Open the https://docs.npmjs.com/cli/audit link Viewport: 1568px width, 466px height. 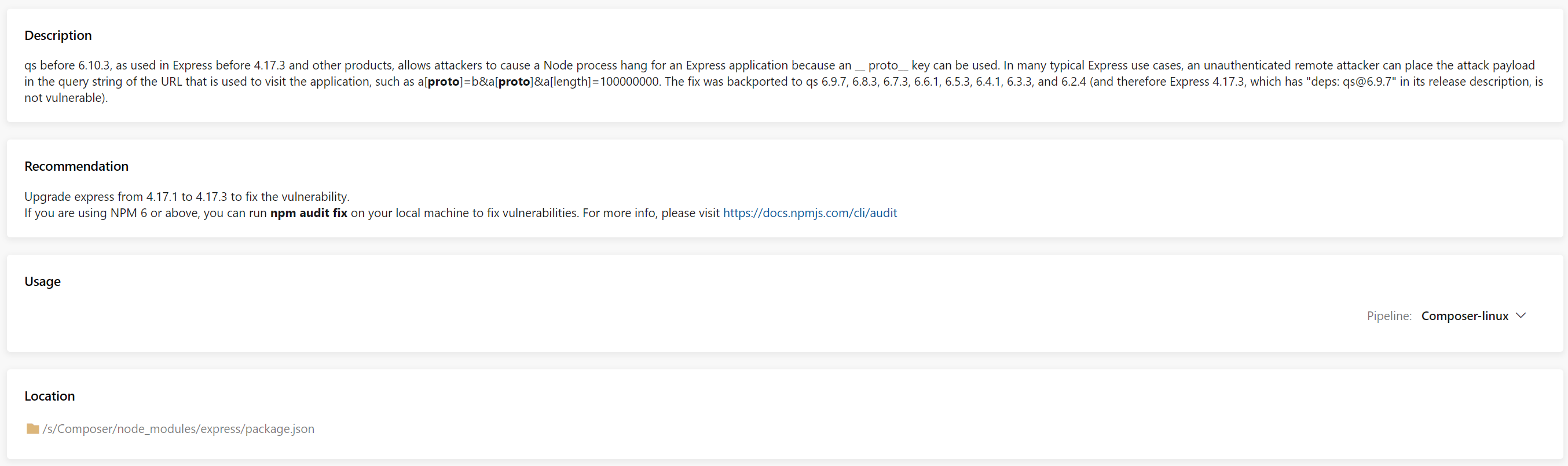[809, 213]
